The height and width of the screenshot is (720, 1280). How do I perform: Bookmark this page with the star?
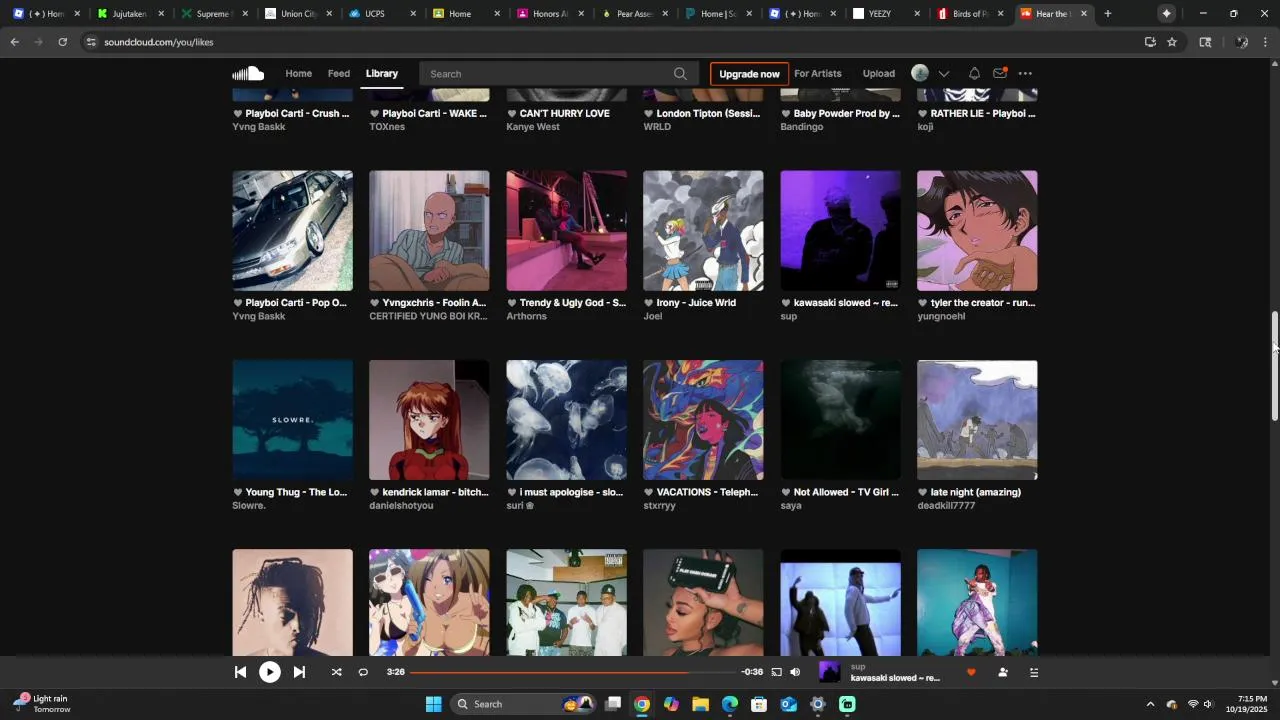coord(1172,42)
